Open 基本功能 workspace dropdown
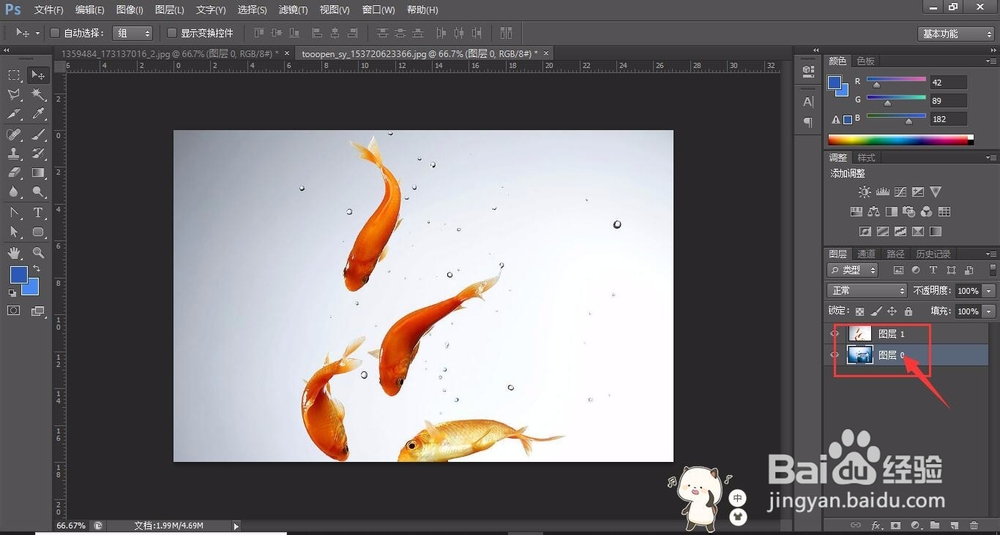 955,34
